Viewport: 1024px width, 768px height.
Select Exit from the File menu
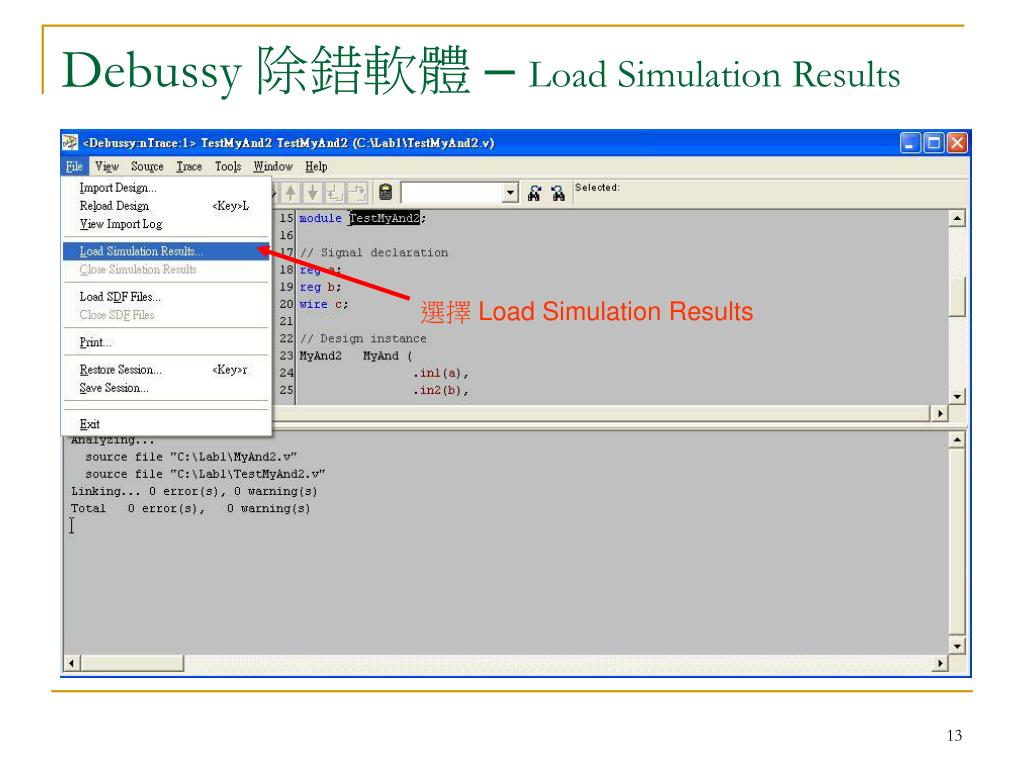coord(166,424)
